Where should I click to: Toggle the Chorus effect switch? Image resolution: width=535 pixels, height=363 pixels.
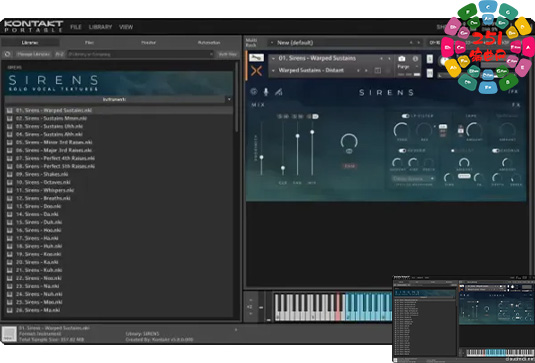496,150
